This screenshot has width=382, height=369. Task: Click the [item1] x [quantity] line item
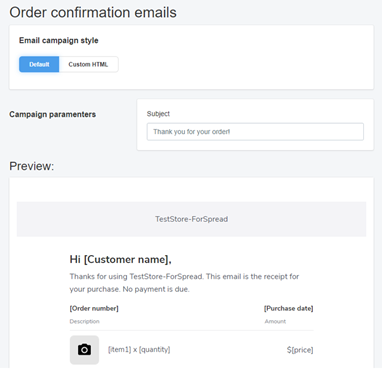point(139,349)
